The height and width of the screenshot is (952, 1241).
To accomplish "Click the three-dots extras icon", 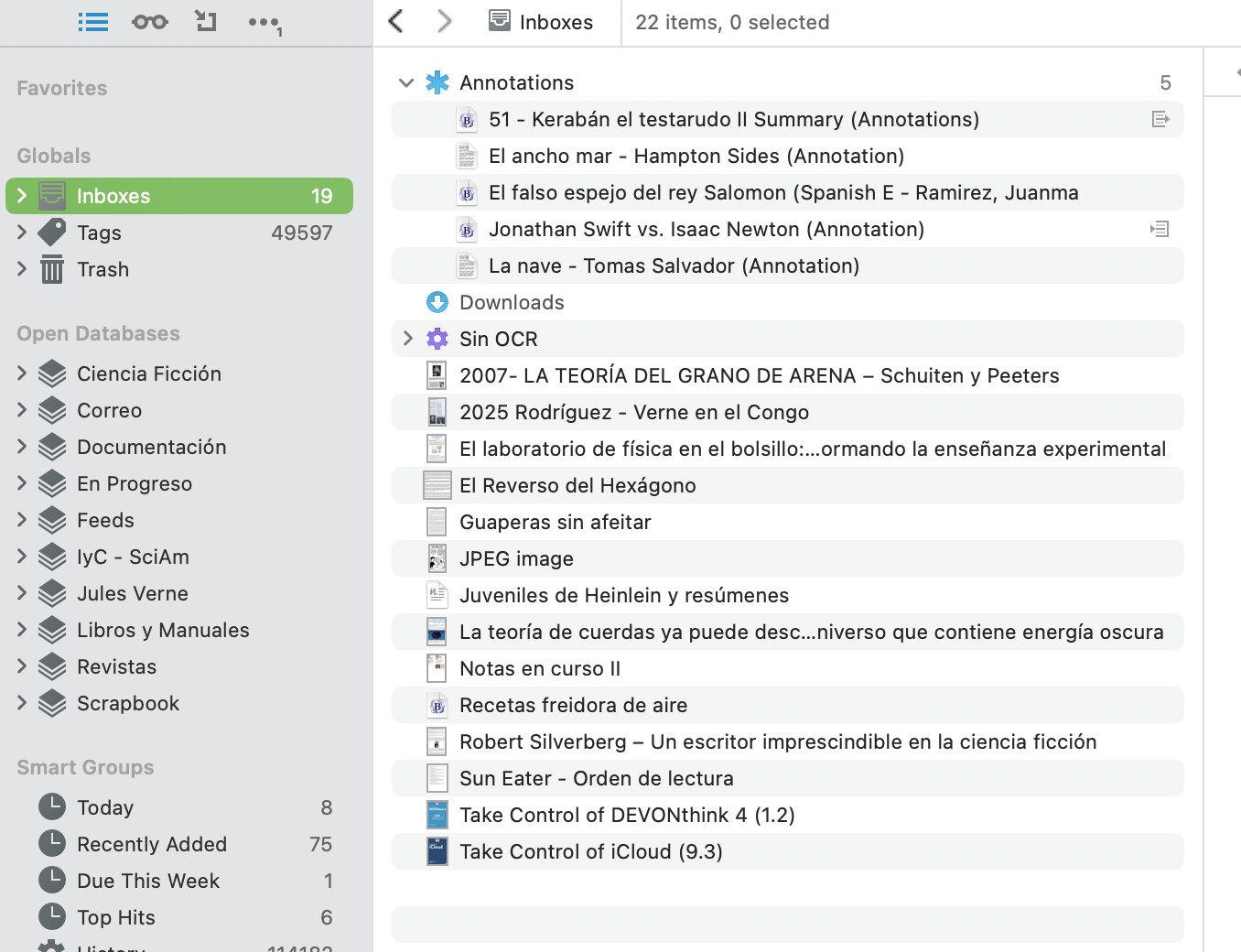I will point(264,23).
